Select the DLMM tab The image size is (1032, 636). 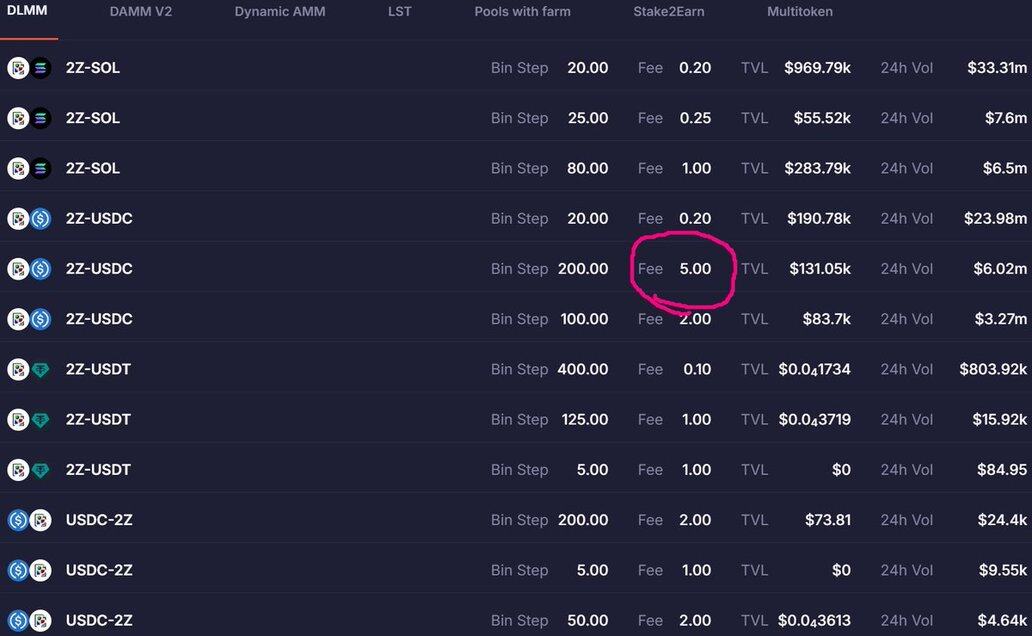pos(27,12)
